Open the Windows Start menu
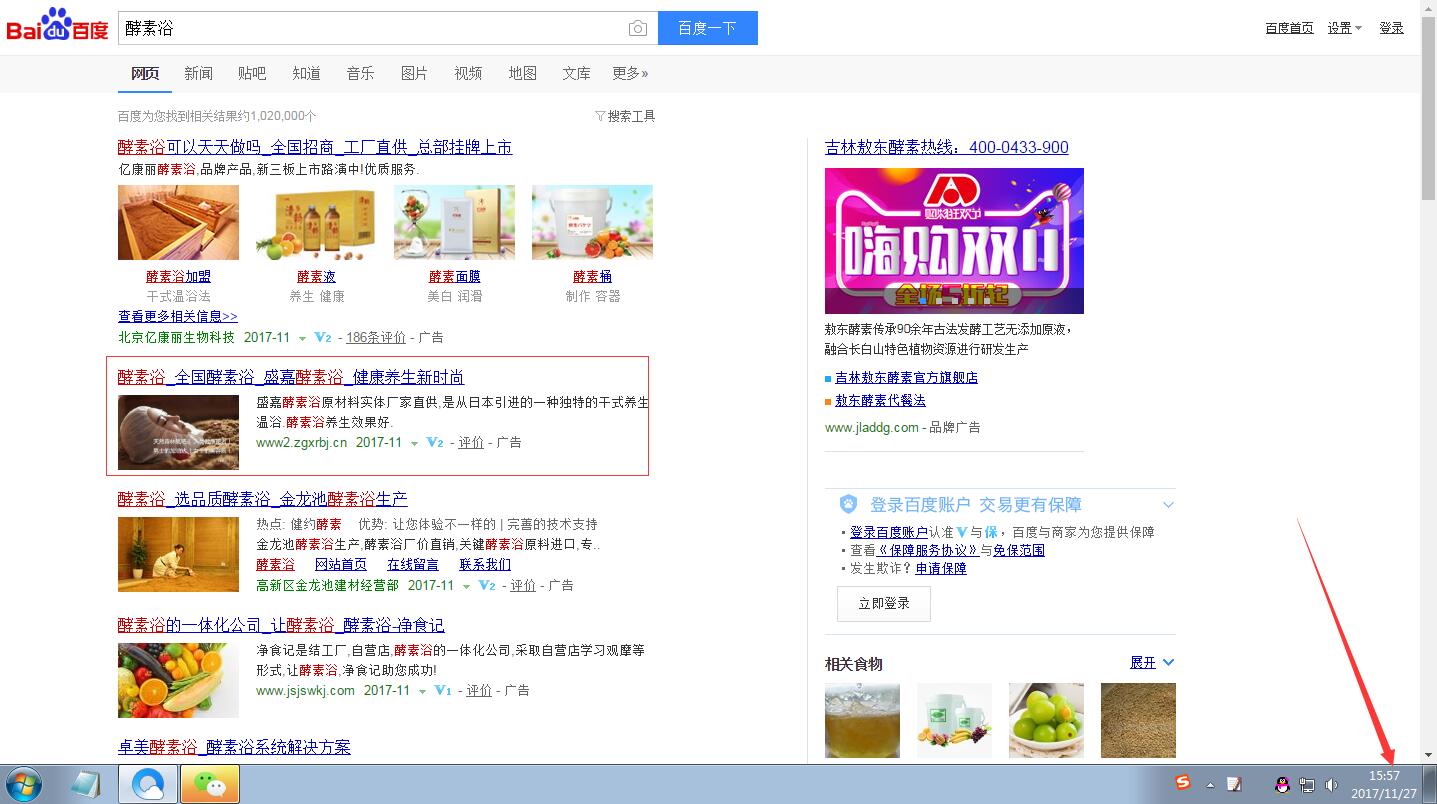 click(22, 784)
